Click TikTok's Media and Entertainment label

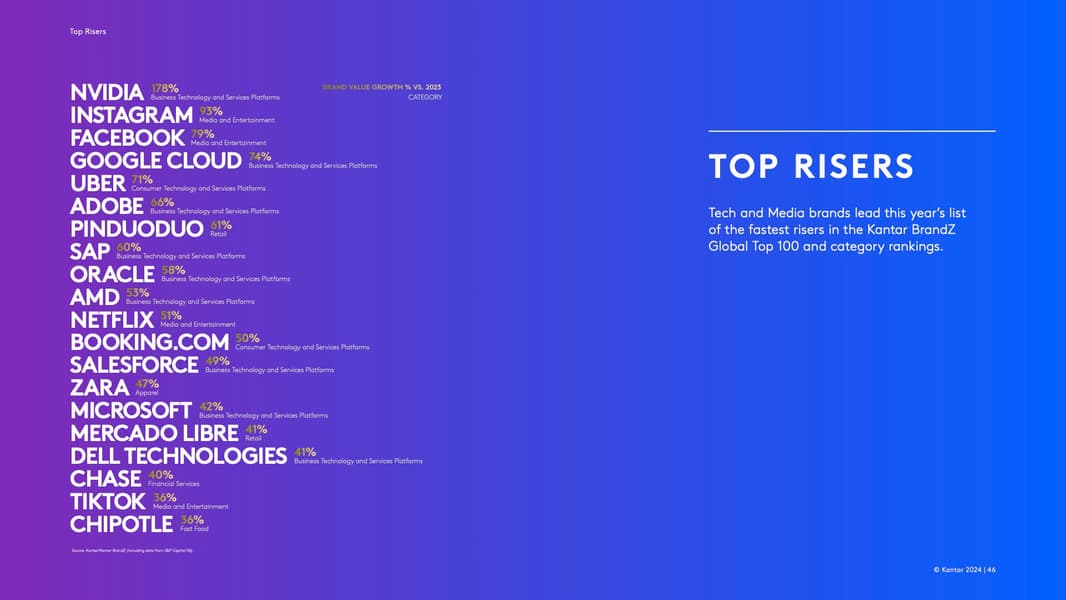tap(191, 507)
